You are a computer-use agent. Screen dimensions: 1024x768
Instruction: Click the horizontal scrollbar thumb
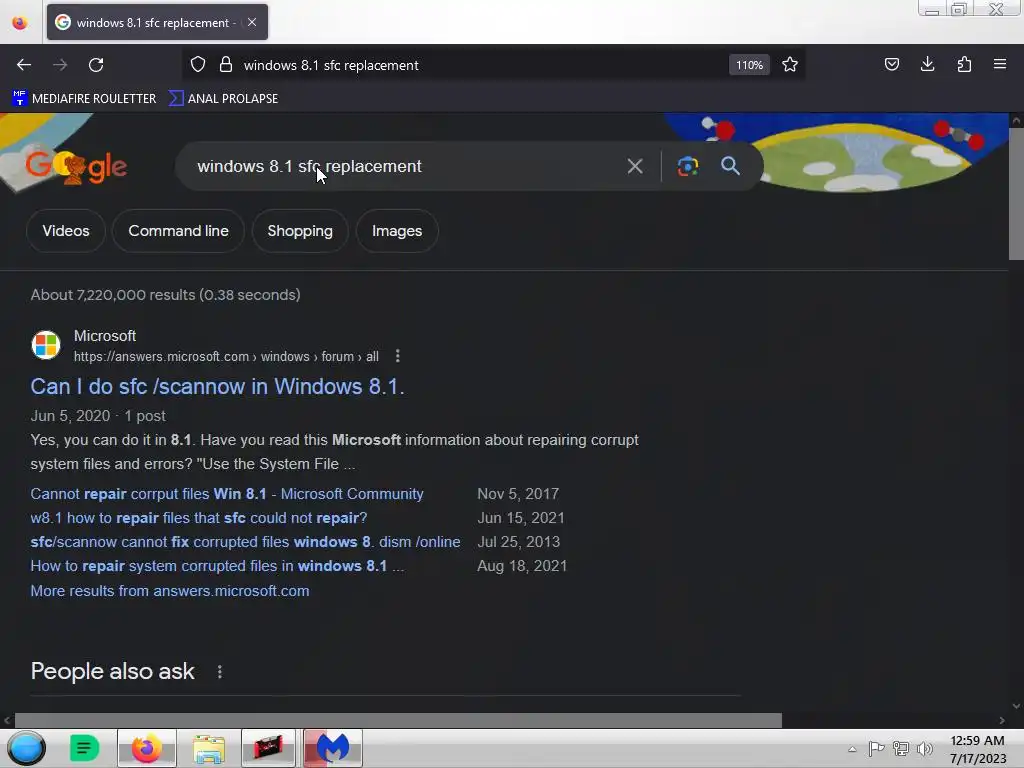(x=398, y=720)
